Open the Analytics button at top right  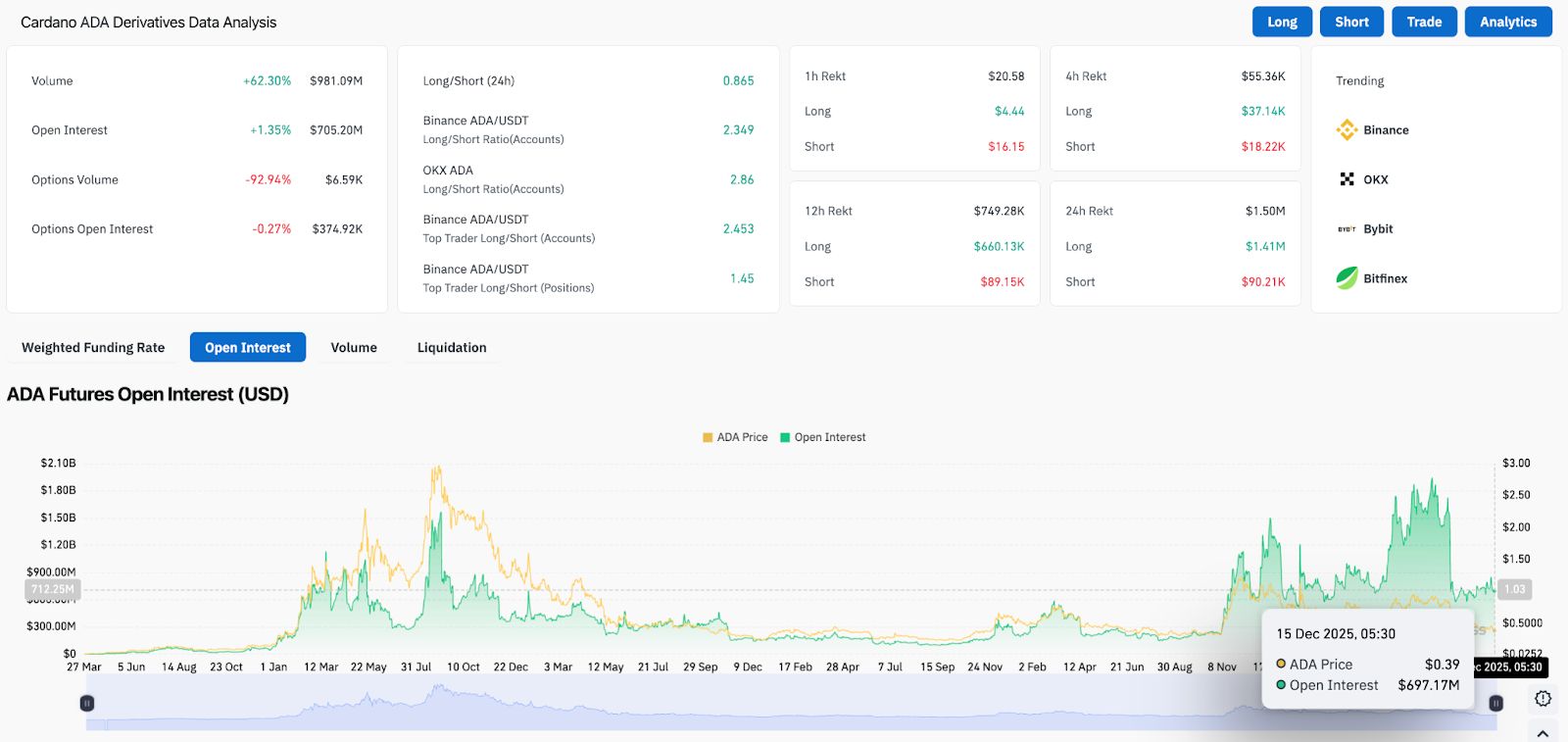point(1508,22)
